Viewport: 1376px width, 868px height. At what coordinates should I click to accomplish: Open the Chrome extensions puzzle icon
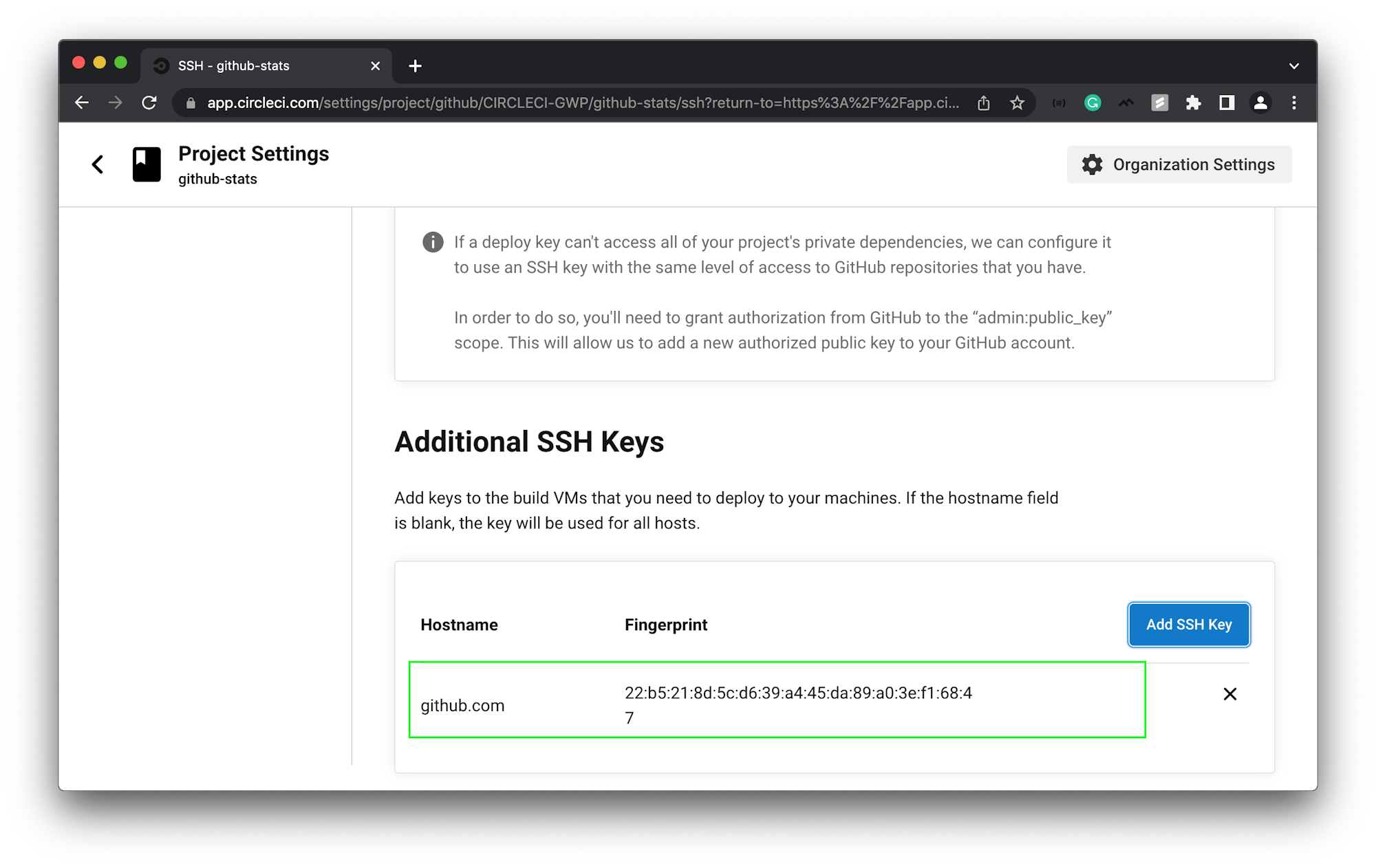[1194, 102]
